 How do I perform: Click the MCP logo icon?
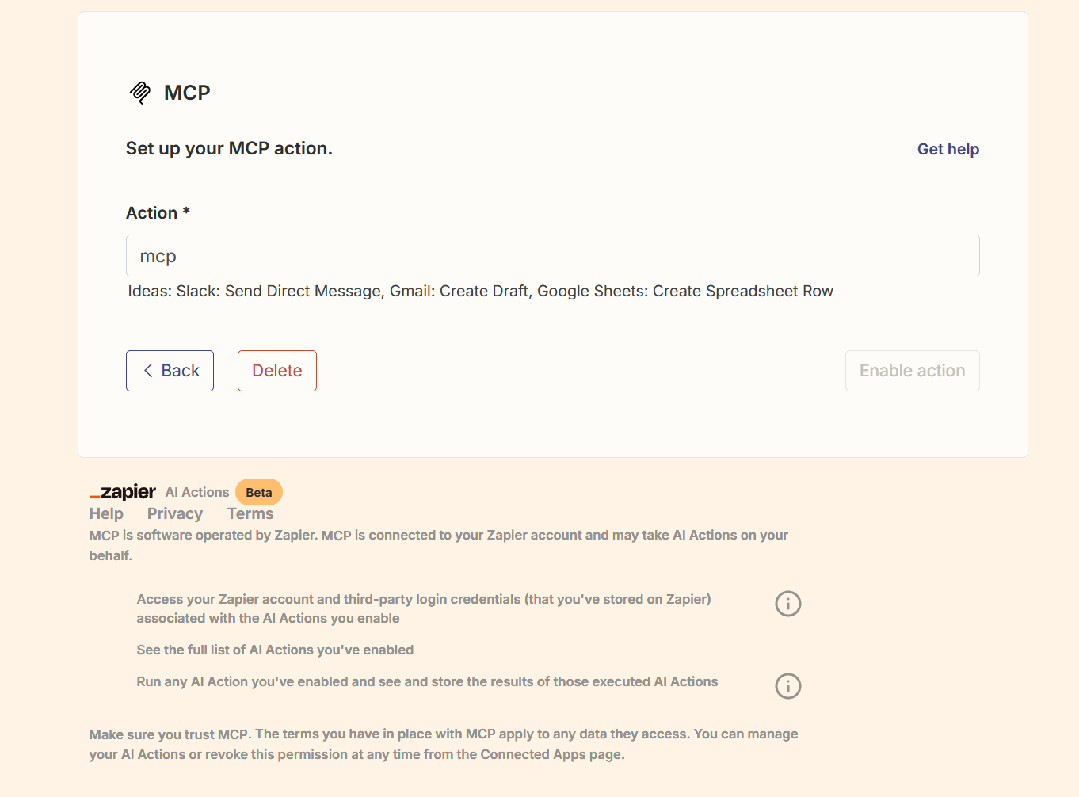[140, 93]
